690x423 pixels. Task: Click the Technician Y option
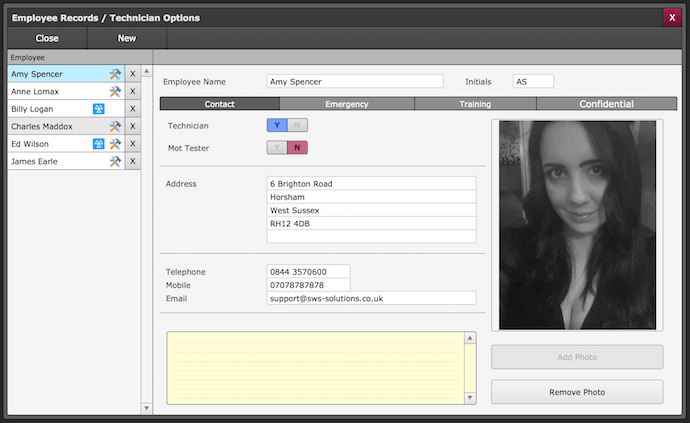(x=277, y=125)
